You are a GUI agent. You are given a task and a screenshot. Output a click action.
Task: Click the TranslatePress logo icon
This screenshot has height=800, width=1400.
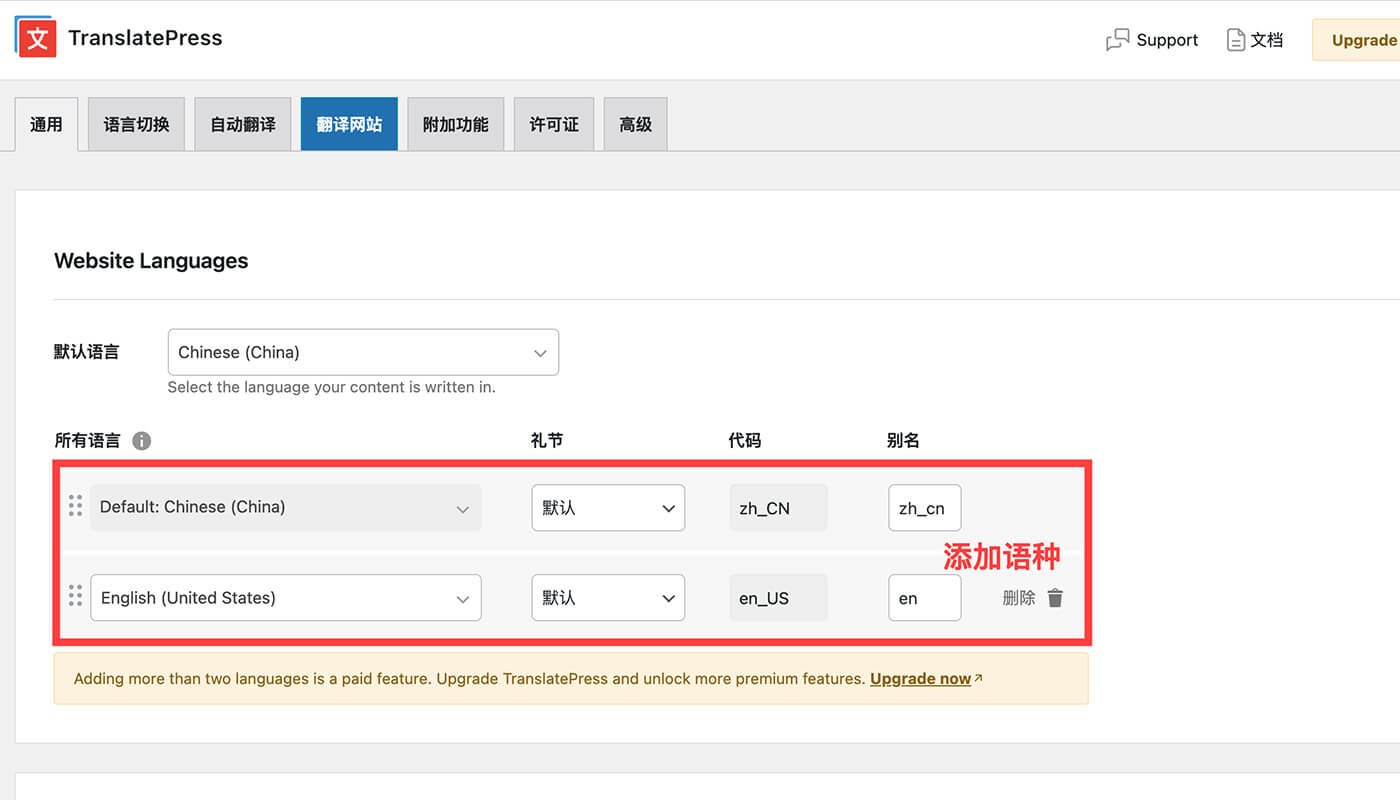pyautogui.click(x=36, y=38)
